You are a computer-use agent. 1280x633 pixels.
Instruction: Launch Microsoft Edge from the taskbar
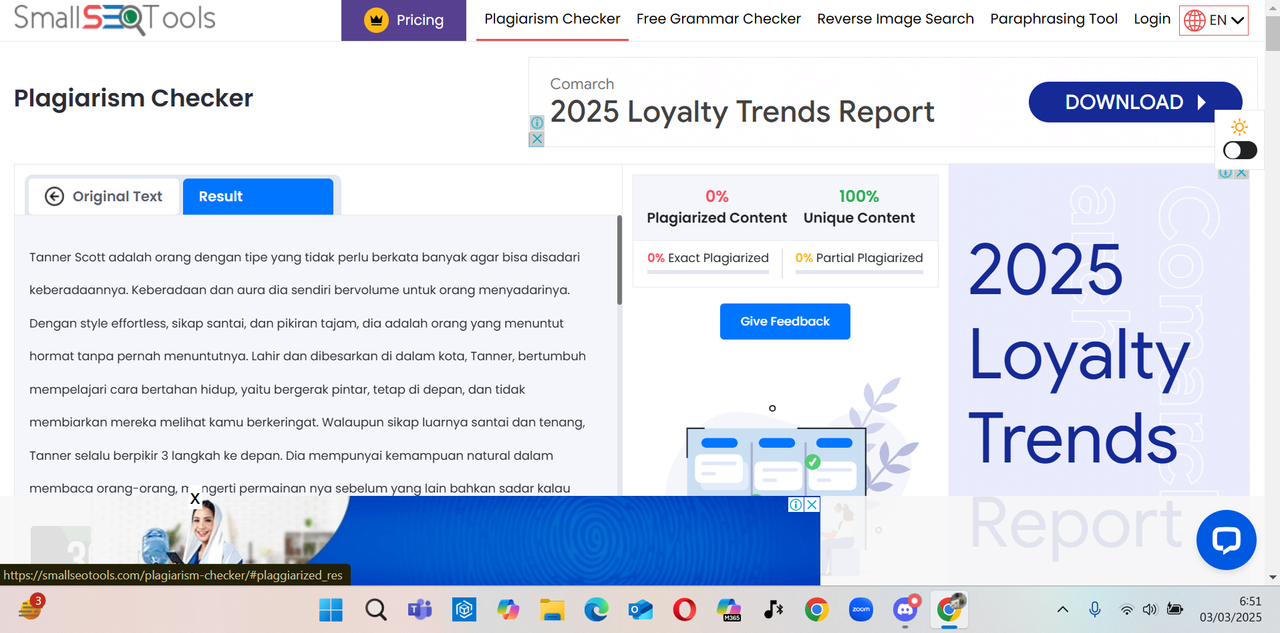pyautogui.click(x=596, y=609)
